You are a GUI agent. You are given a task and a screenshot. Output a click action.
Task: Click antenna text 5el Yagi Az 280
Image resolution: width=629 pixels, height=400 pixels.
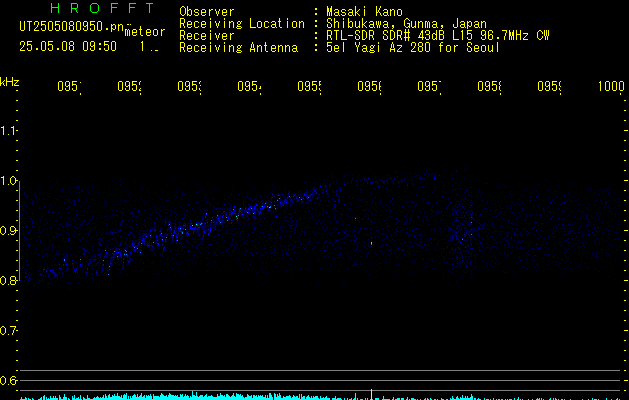(378, 48)
